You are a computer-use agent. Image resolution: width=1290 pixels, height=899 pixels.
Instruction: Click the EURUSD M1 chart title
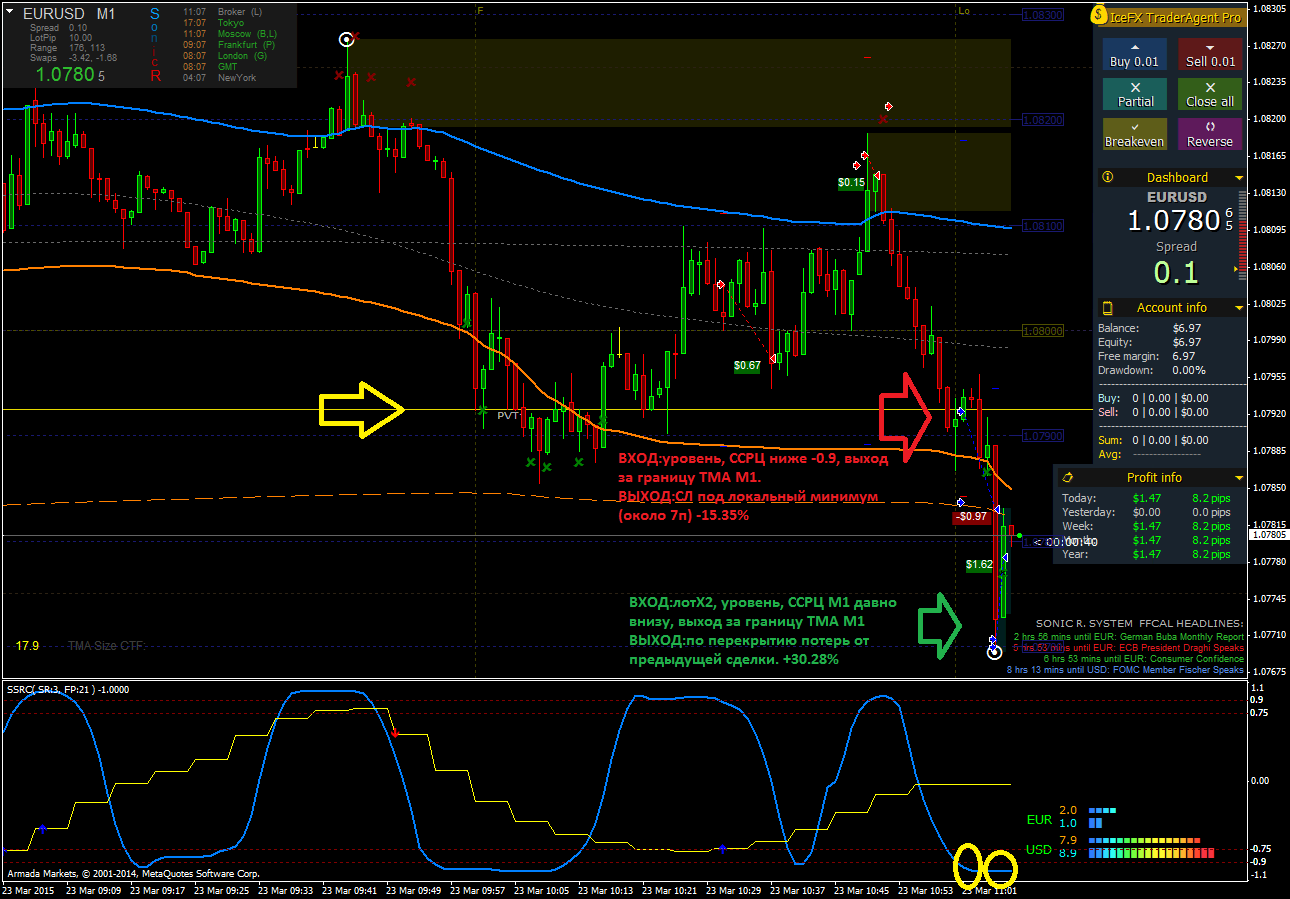pos(69,15)
